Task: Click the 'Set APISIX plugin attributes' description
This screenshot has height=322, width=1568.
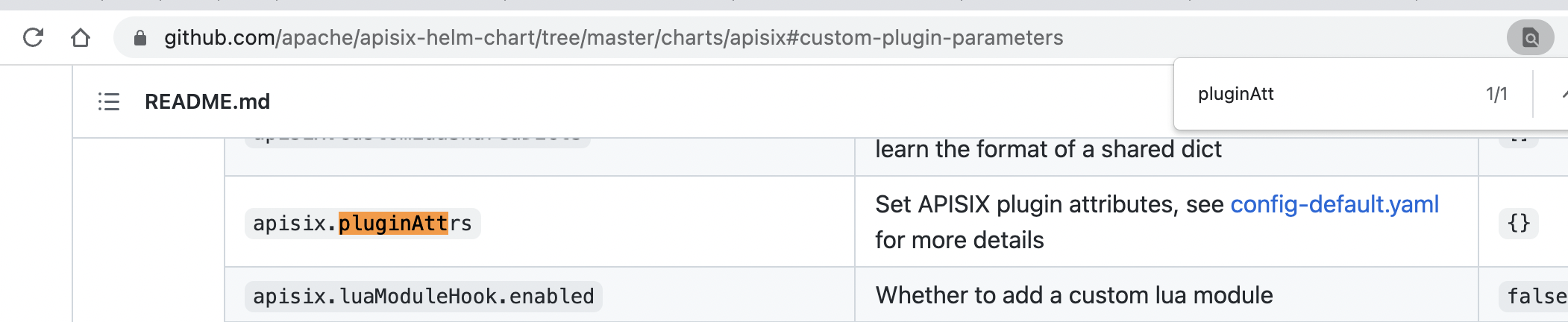Action: pos(1049,204)
